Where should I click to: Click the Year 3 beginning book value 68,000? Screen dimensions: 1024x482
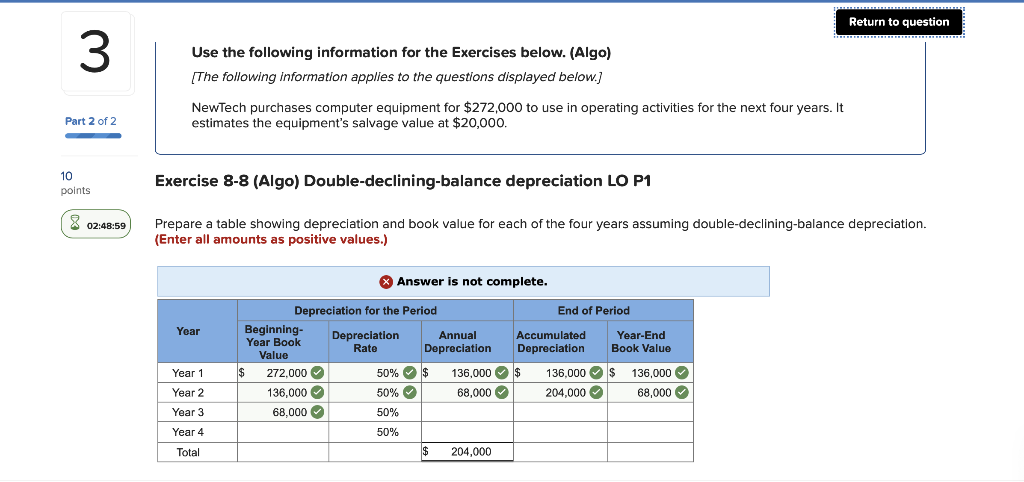[x=283, y=412]
